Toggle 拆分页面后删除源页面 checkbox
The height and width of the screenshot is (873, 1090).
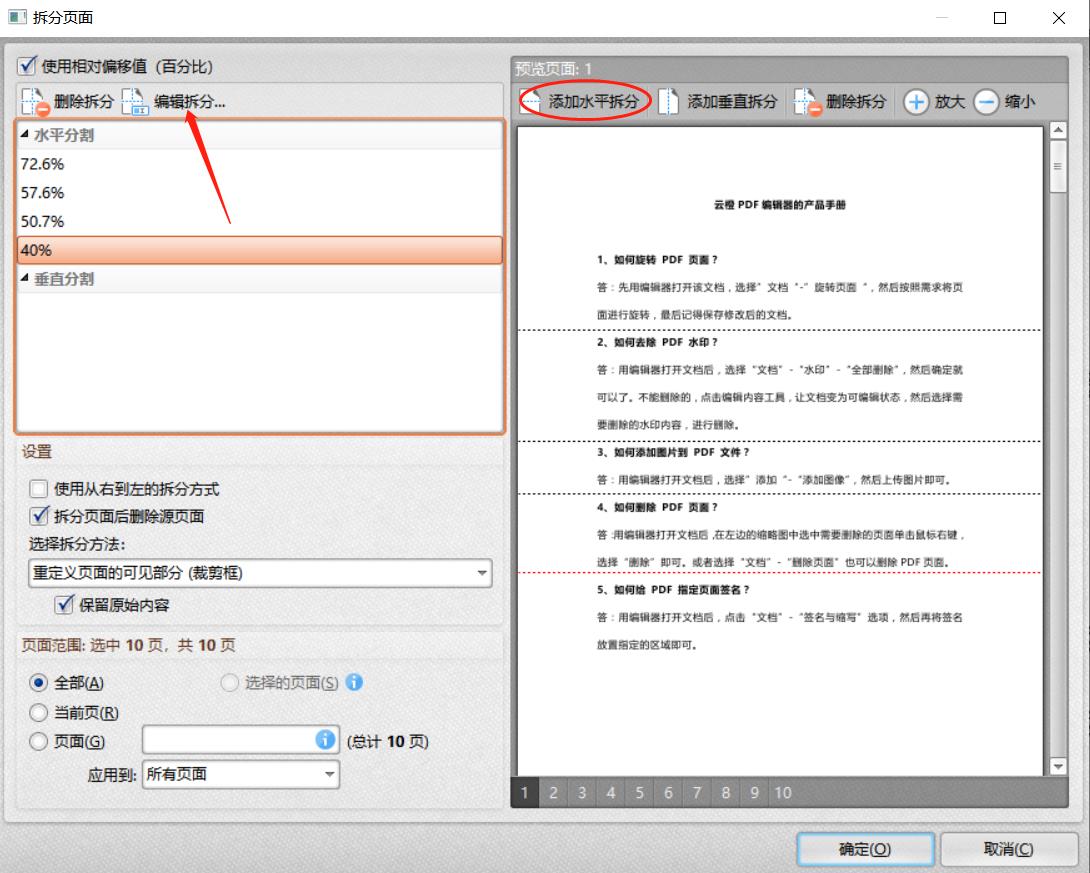(x=40, y=516)
